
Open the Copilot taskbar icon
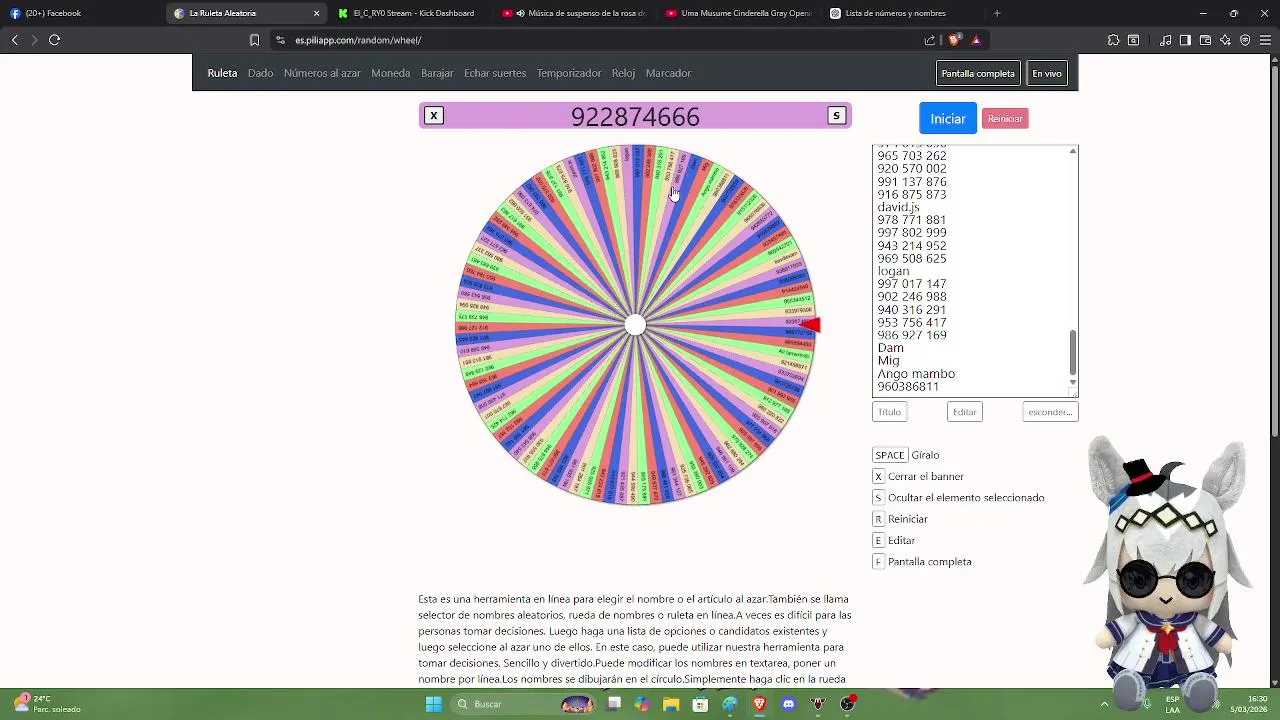[x=642, y=704]
